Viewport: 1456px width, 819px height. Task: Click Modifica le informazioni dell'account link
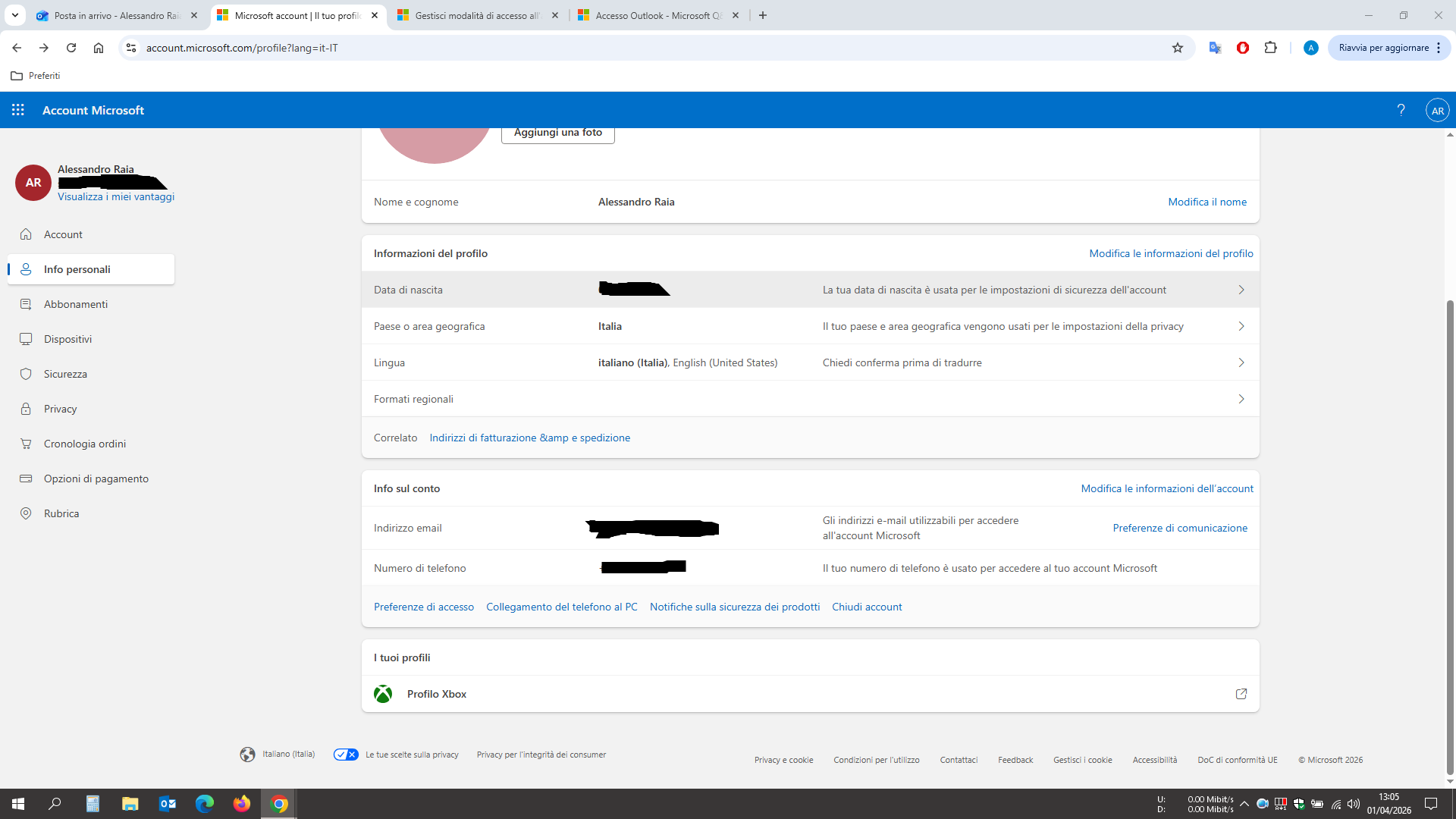[x=1167, y=488]
